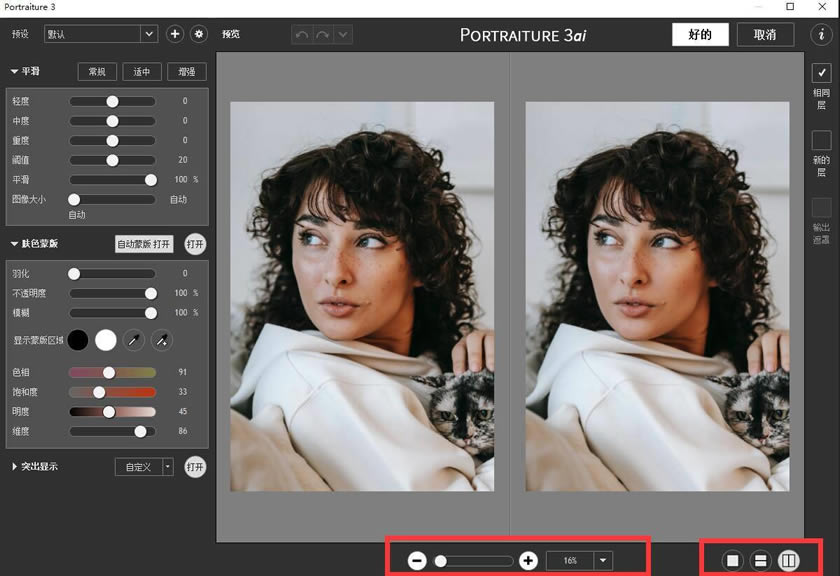Select the vertical split-view comparison icon
Screen dimensions: 840x576
point(787,559)
